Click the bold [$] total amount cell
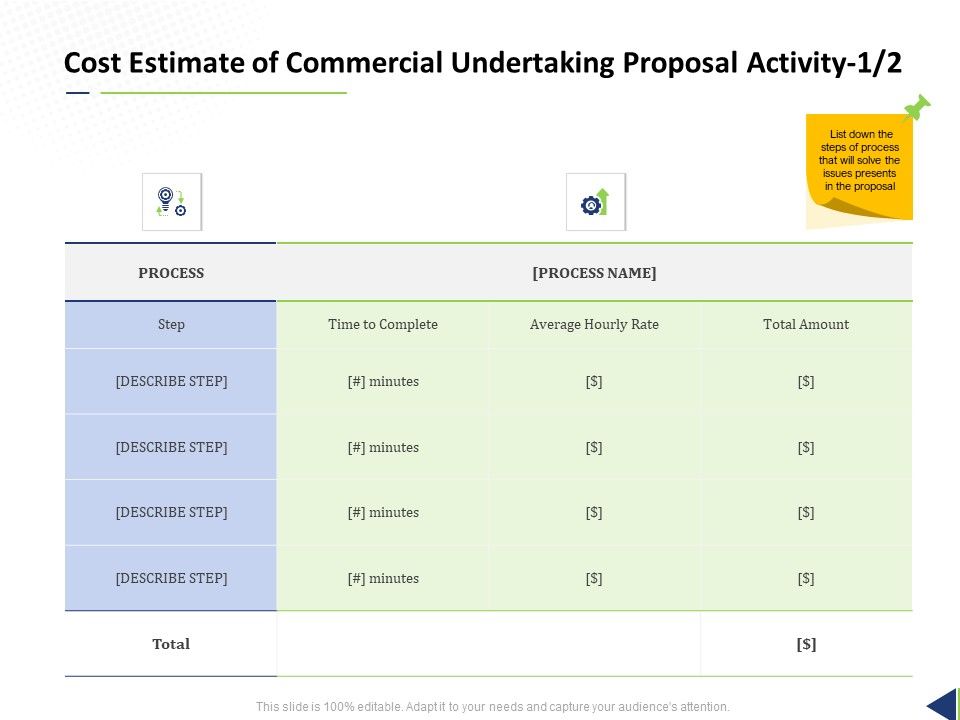The image size is (960, 720). tap(806, 645)
